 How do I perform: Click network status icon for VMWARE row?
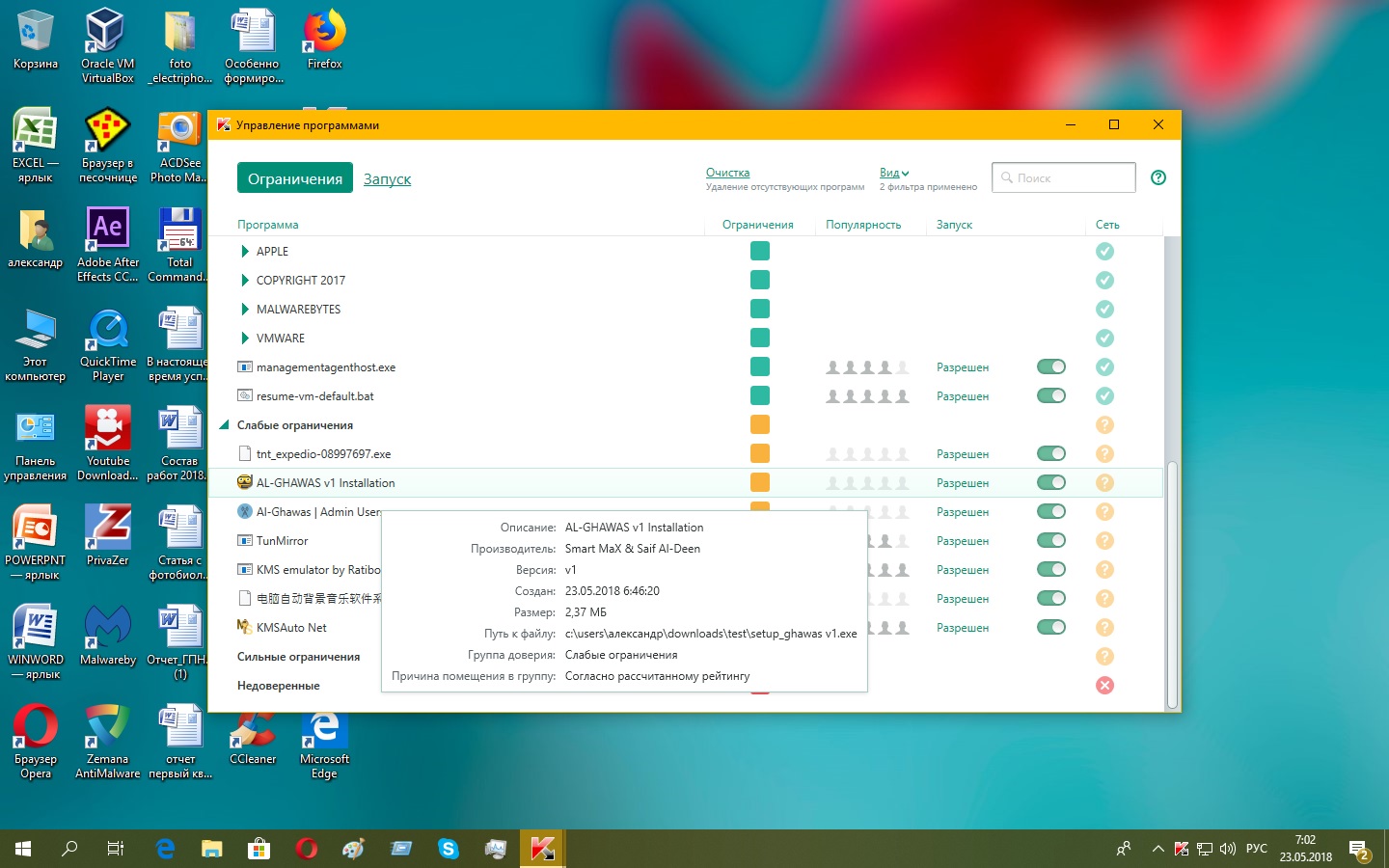(x=1105, y=338)
